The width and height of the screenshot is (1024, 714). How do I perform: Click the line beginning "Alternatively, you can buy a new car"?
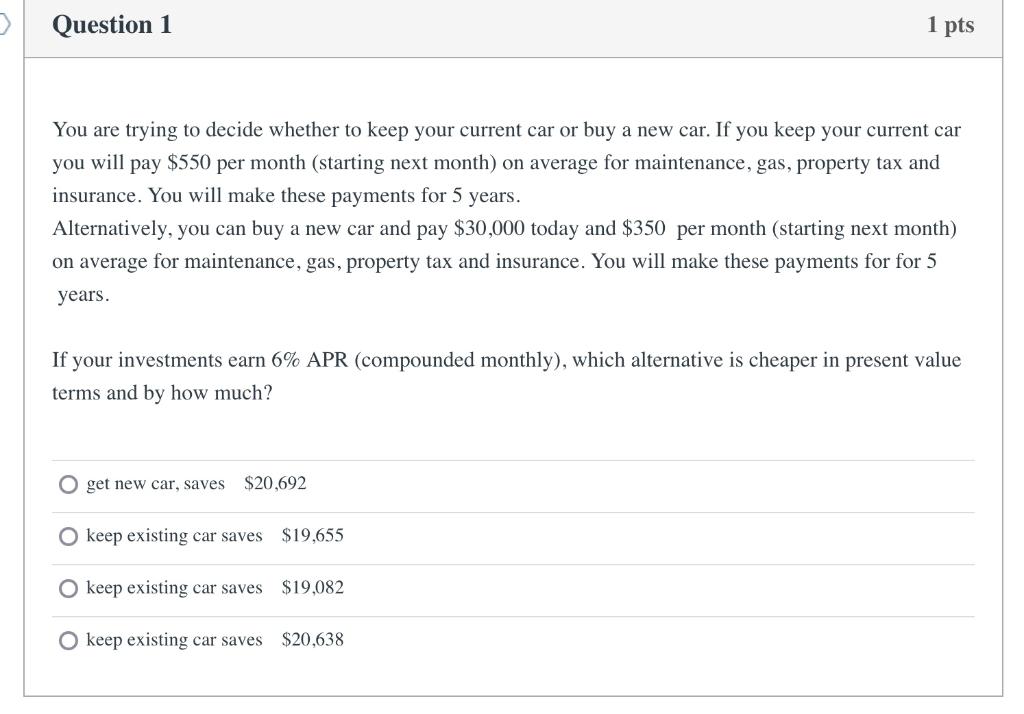pyautogui.click(x=504, y=229)
